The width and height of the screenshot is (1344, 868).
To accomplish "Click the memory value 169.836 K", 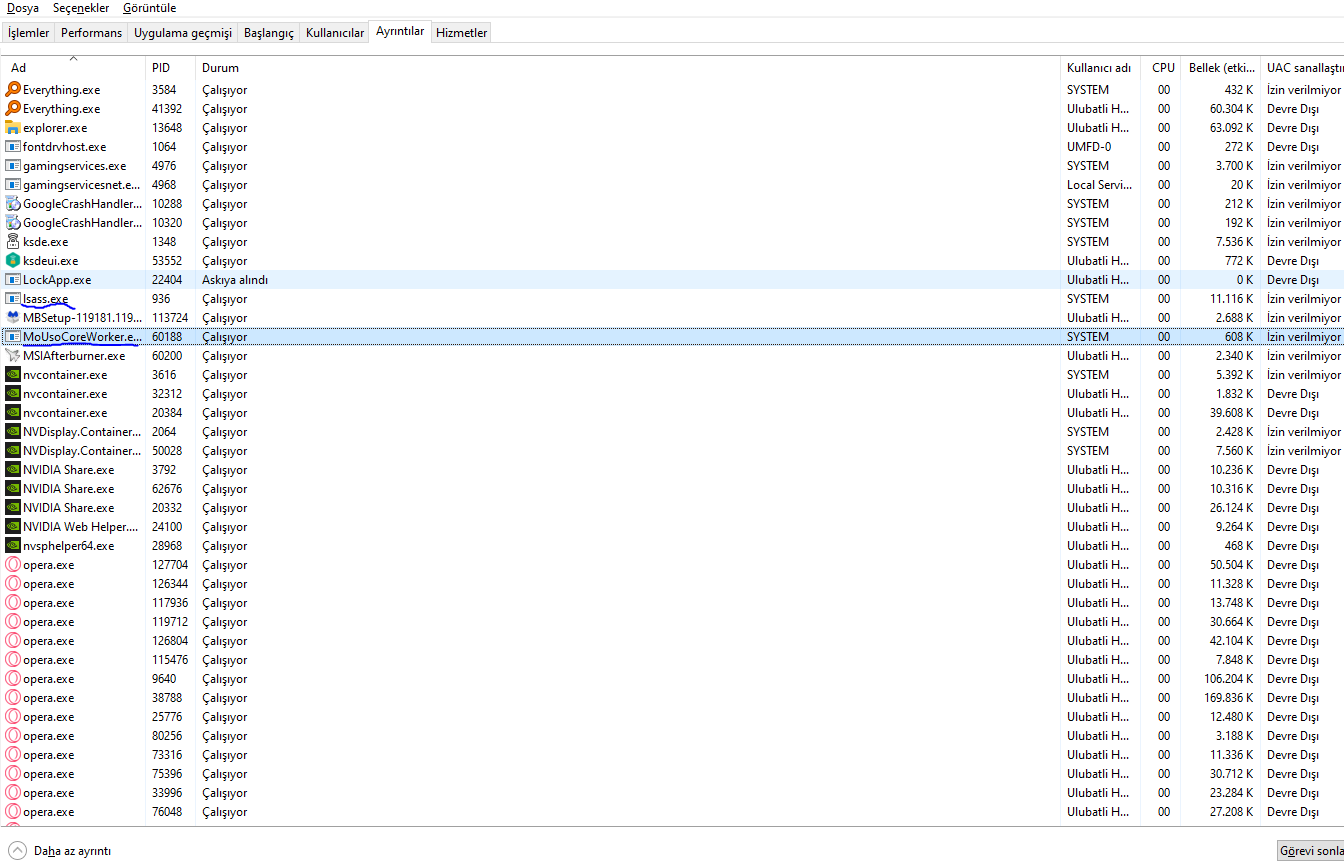I will [1229, 698].
